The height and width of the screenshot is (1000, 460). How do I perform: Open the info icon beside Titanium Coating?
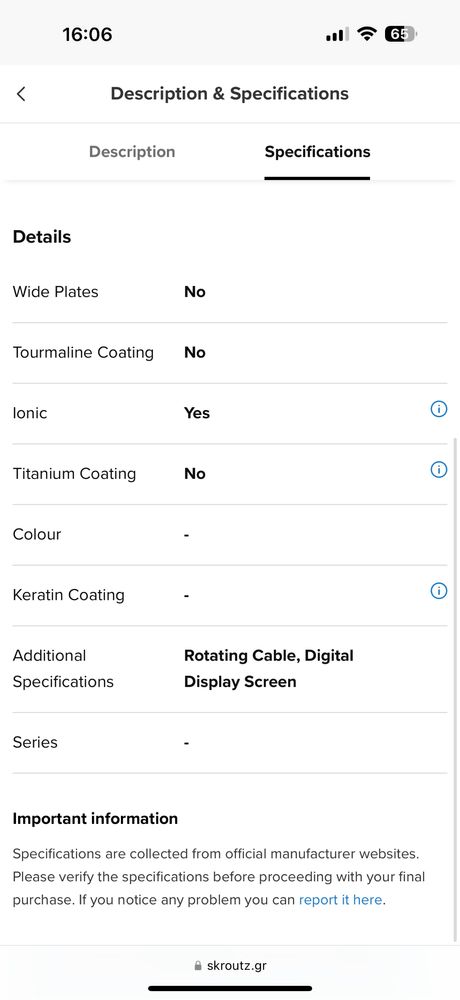(439, 470)
